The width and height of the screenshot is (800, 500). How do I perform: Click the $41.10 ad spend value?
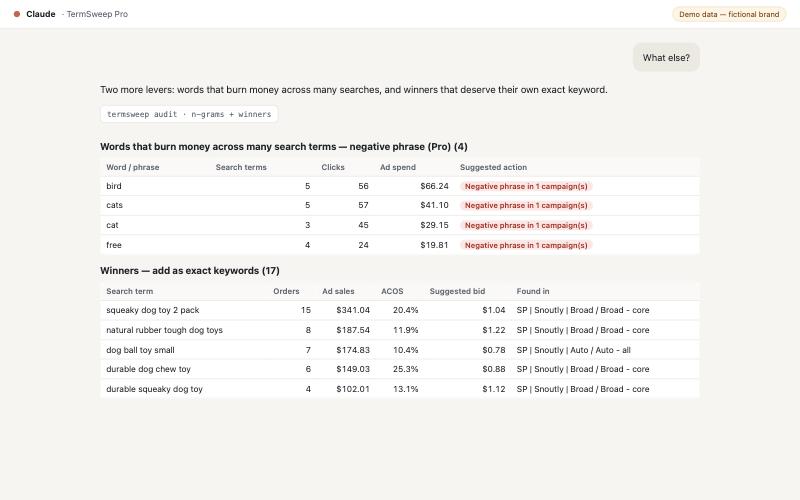(434, 205)
